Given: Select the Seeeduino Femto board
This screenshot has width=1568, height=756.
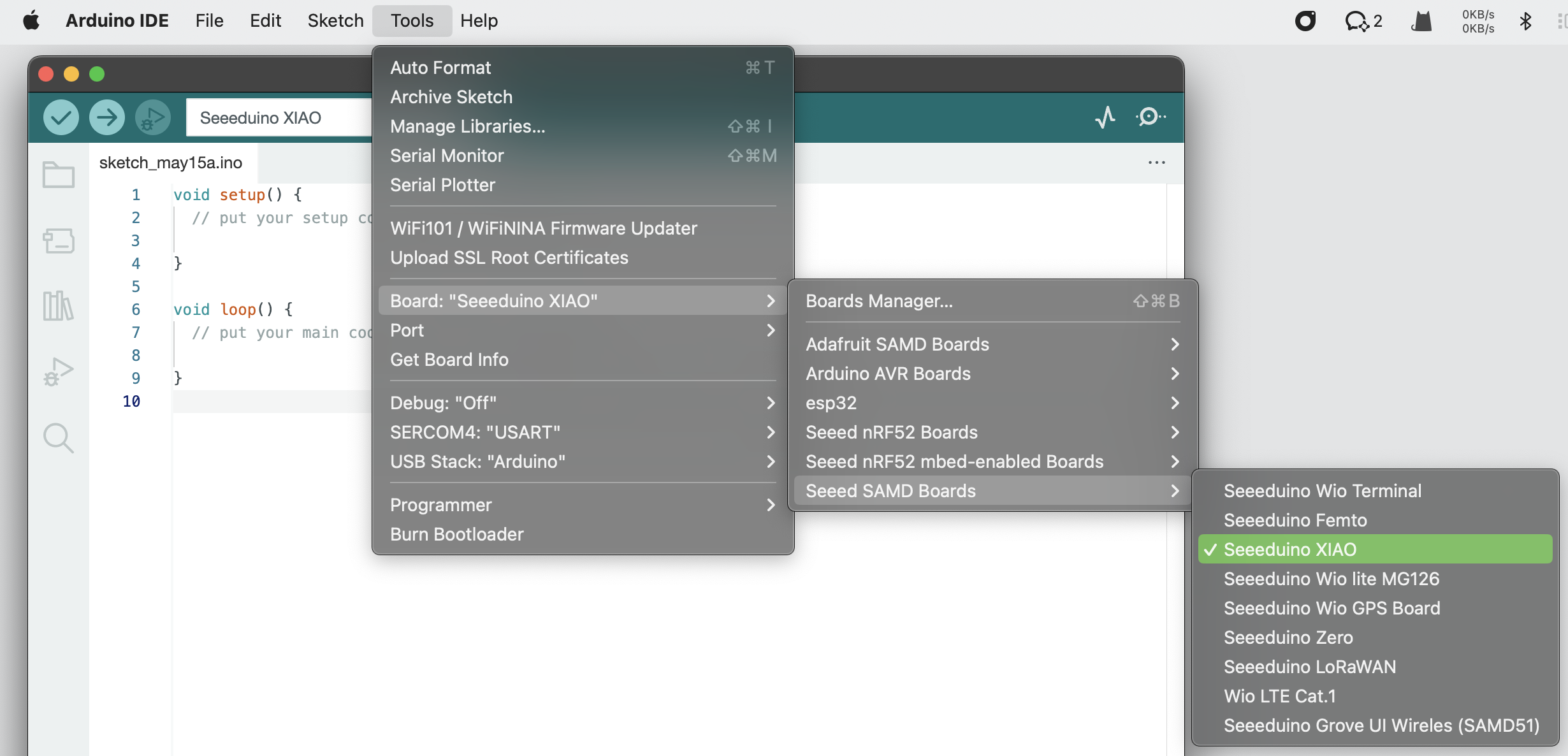Looking at the screenshot, I should (x=1376, y=520).
